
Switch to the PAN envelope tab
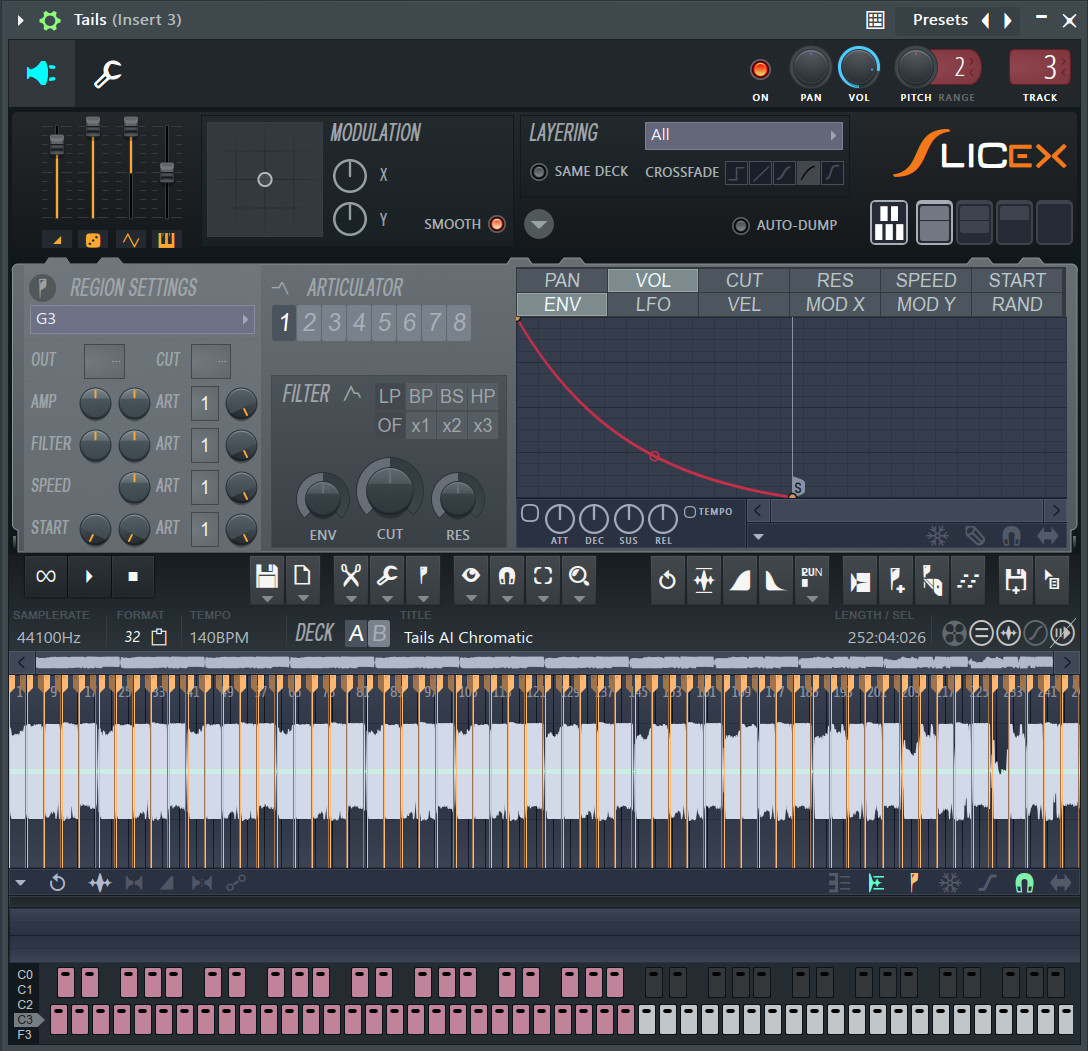(x=561, y=280)
